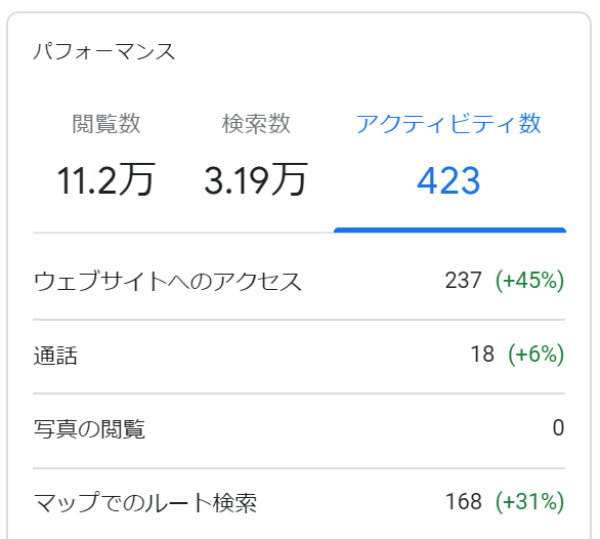Click the green +6% change indicator
This screenshot has width=600, height=539.
[x=536, y=355]
